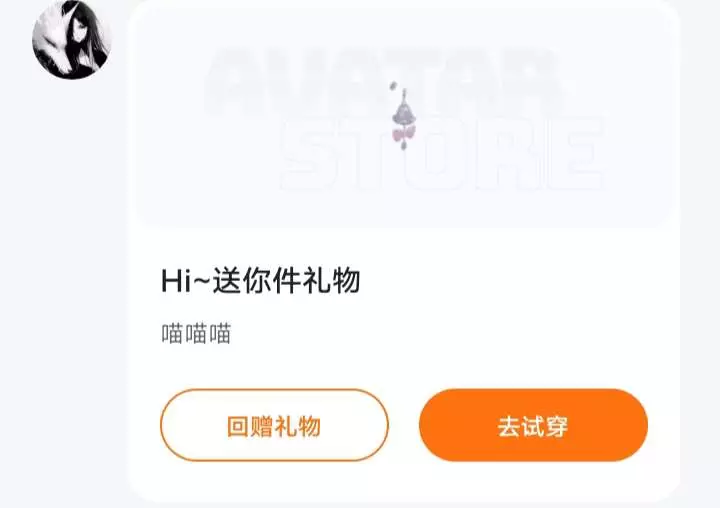Open the gift preview banner thumbnail

(x=404, y=120)
